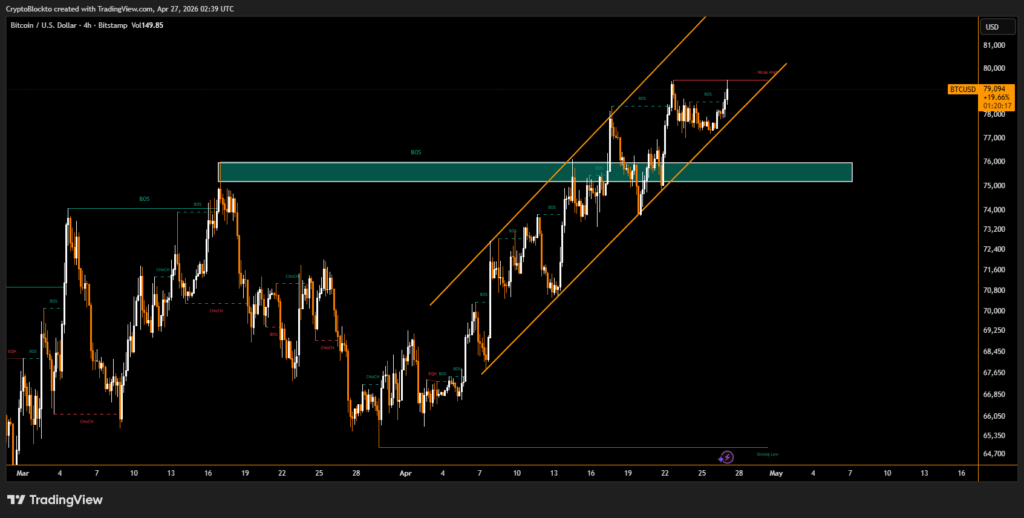Viewport: 1024px width, 518px height.
Task: Click the Strong Low label at chart bottom
Action: click(768, 453)
